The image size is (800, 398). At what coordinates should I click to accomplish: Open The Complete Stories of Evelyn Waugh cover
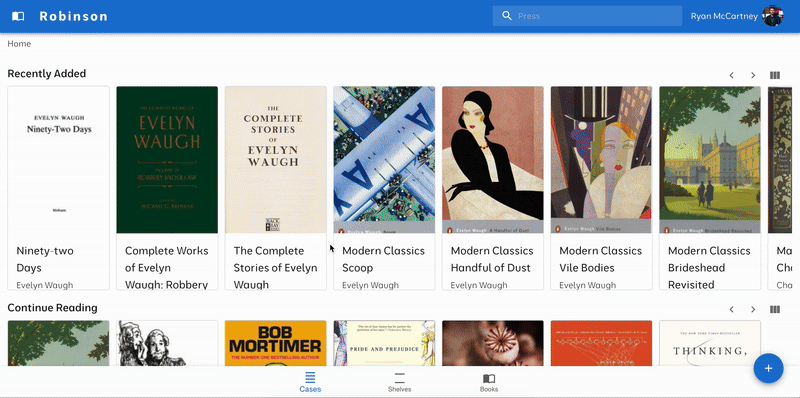(276, 160)
